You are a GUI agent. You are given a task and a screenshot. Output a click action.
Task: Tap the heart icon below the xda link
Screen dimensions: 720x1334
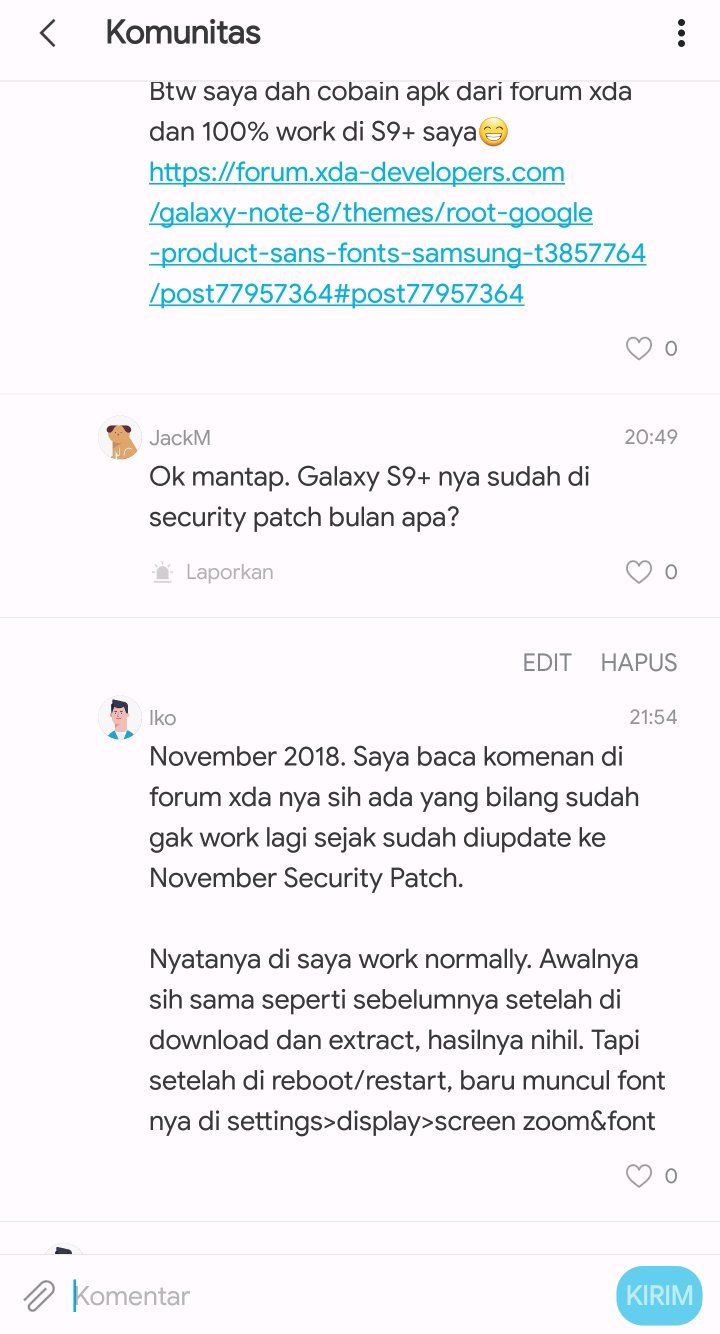[x=638, y=348]
